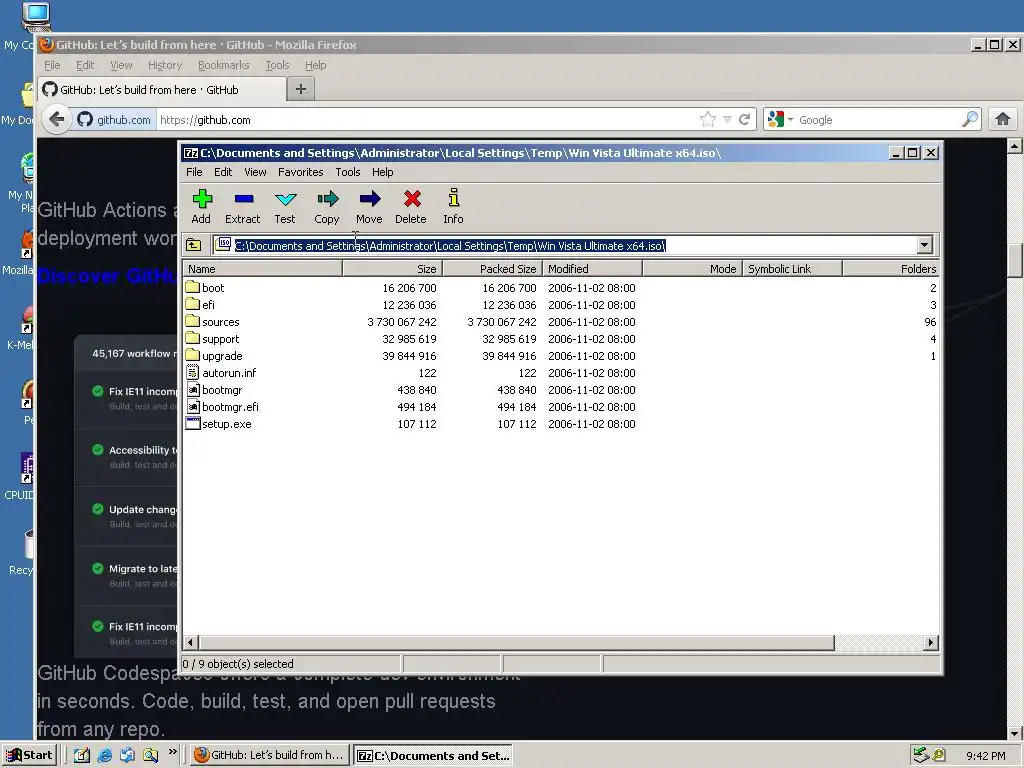
Task: Click the 7-Zip taskbar button
Action: (432, 756)
